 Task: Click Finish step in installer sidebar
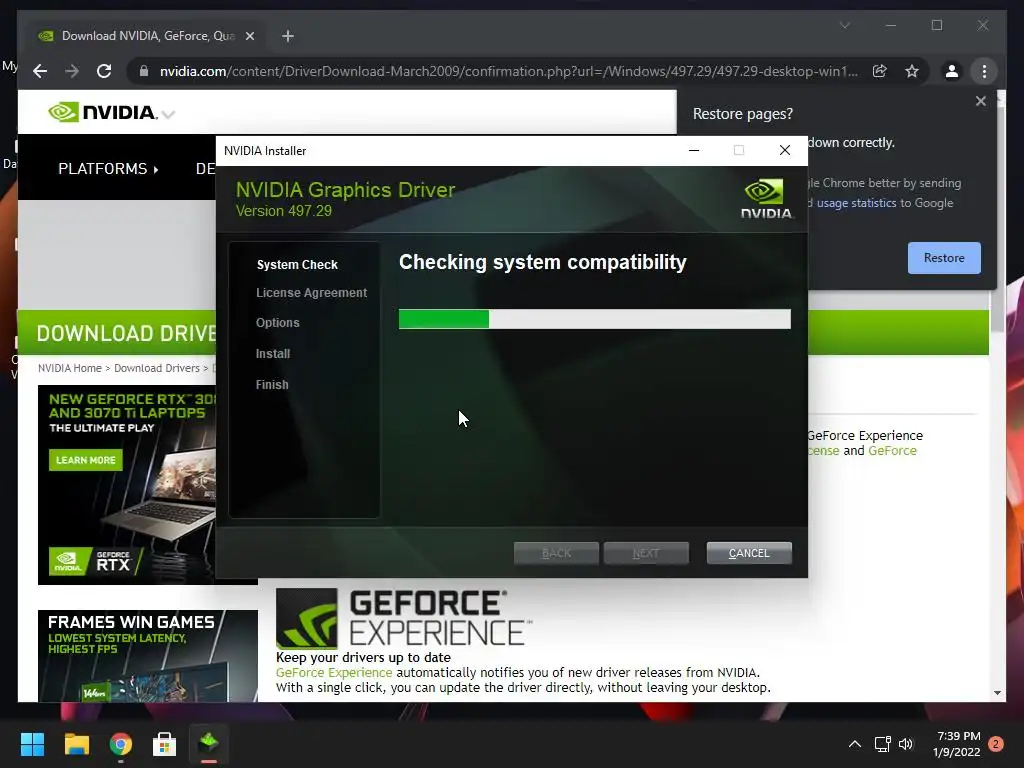(x=272, y=385)
